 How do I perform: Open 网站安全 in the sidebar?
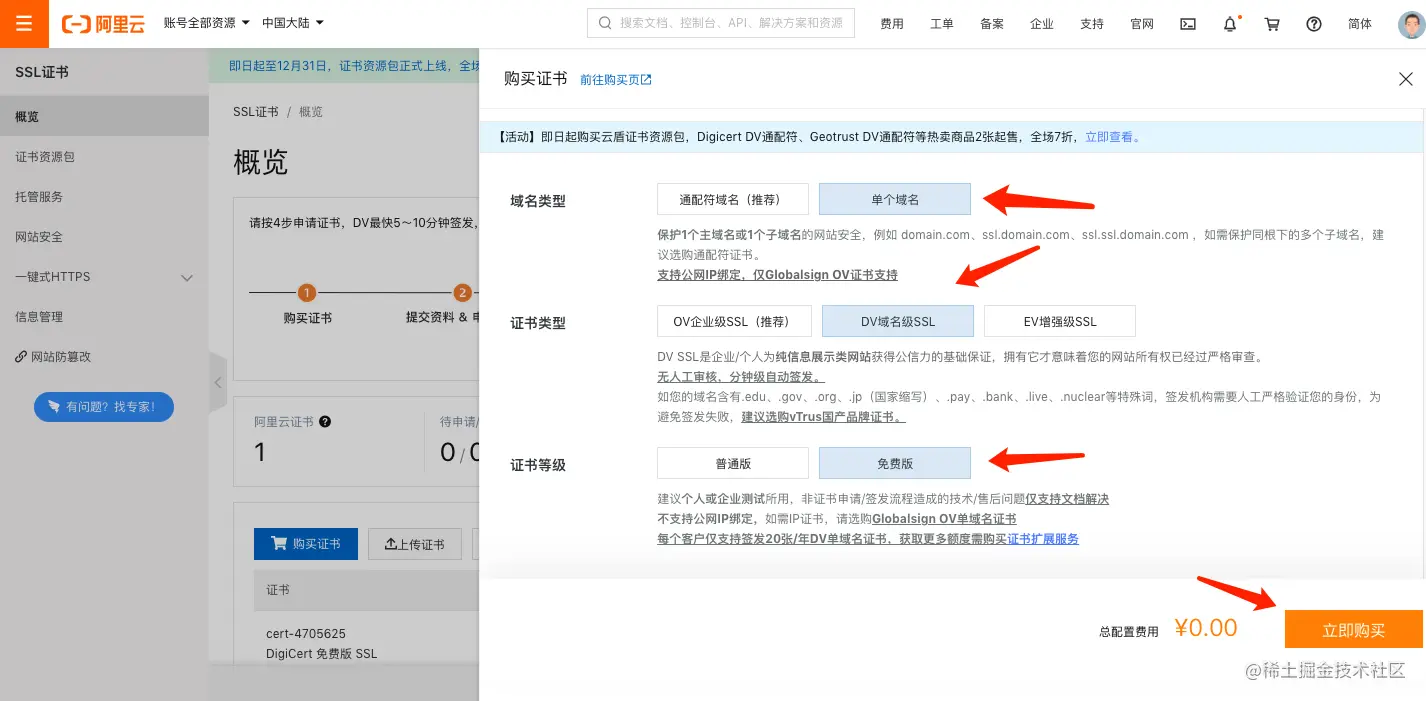(x=104, y=237)
